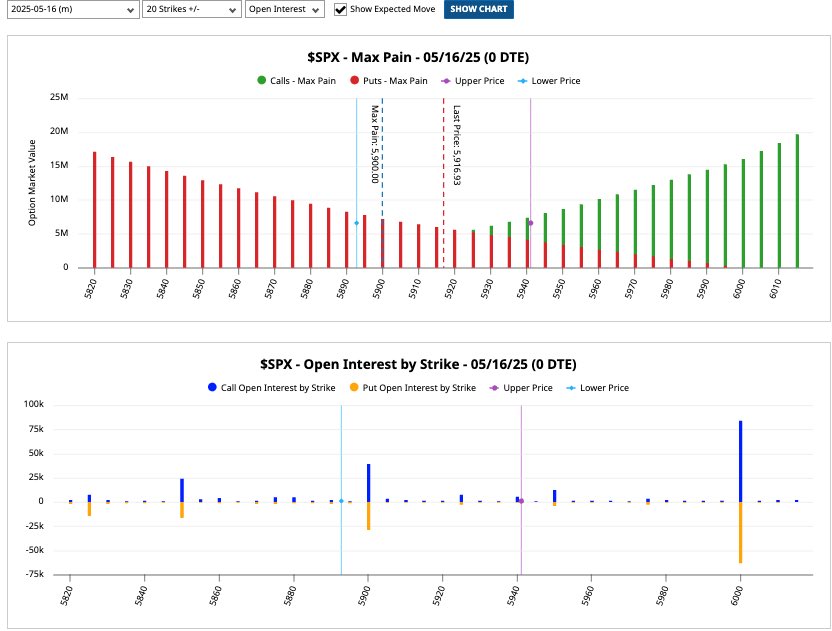Click the "$SPX - Max Pain - 05/16/25 (0 DTE)" title
Viewport: 832px width, 631px height.
(418, 57)
